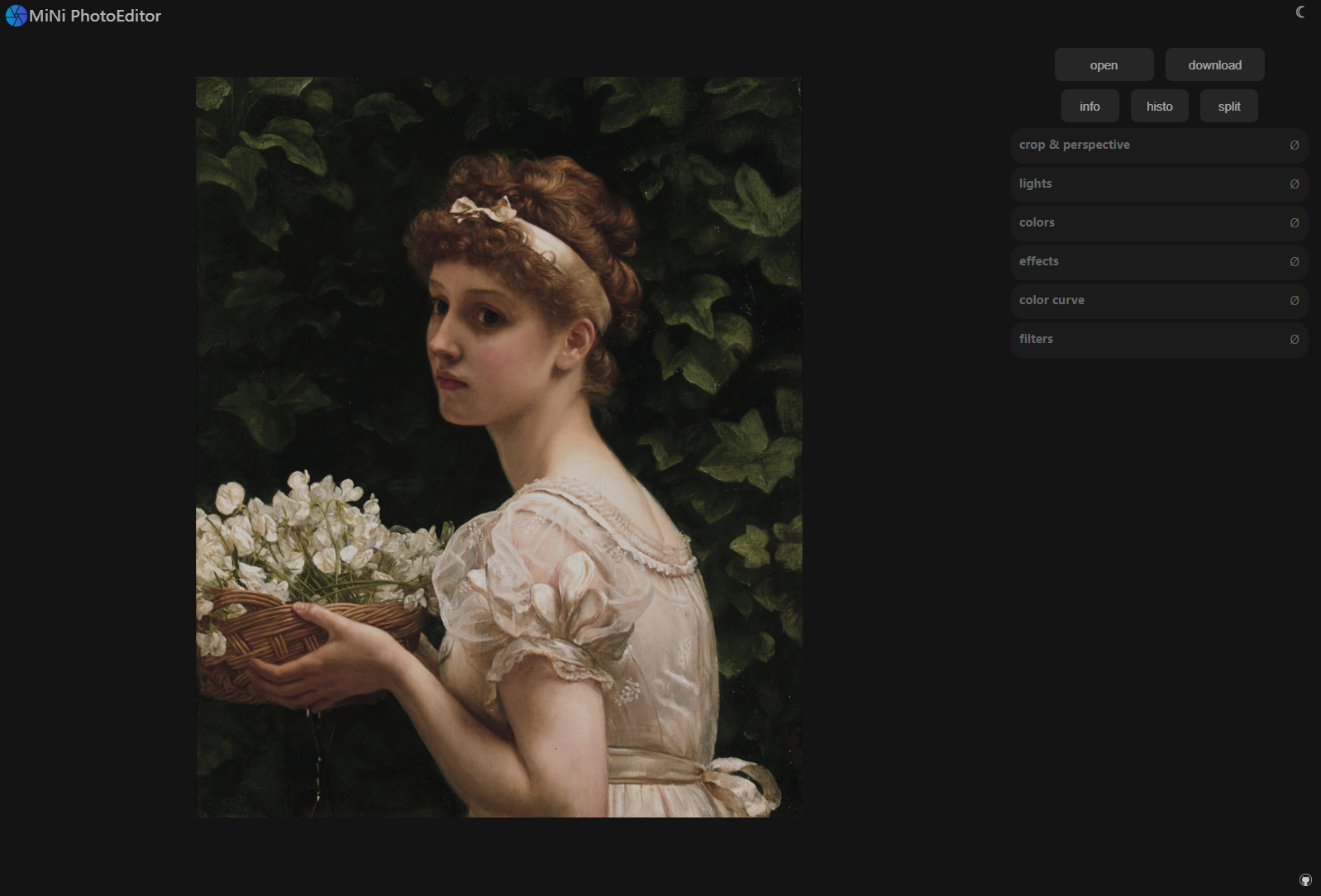Image resolution: width=1321 pixels, height=896 pixels.
Task: Expand the lights section
Action: tap(1159, 183)
